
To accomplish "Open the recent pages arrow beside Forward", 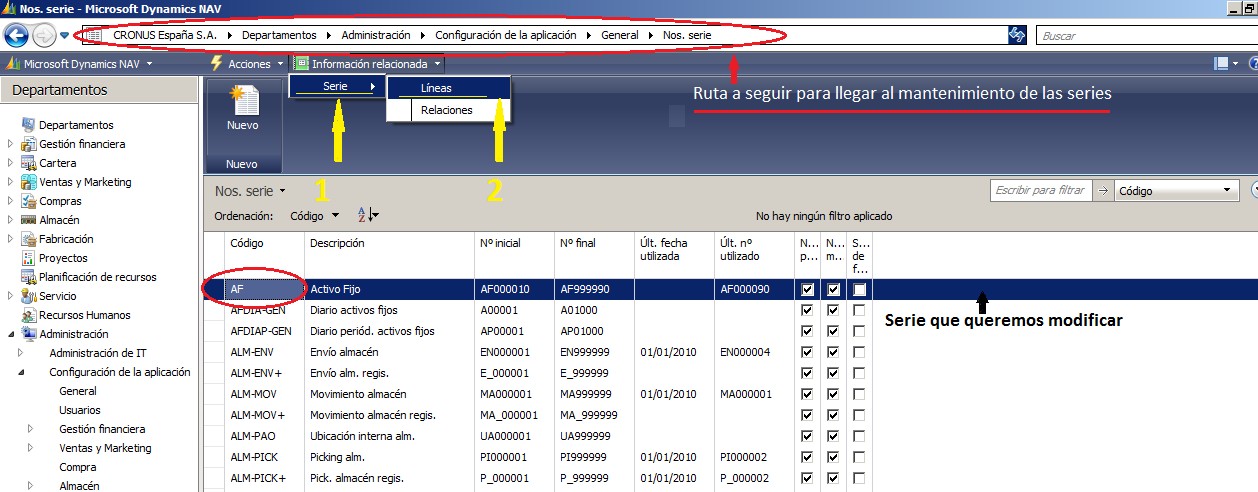I will 65,36.
